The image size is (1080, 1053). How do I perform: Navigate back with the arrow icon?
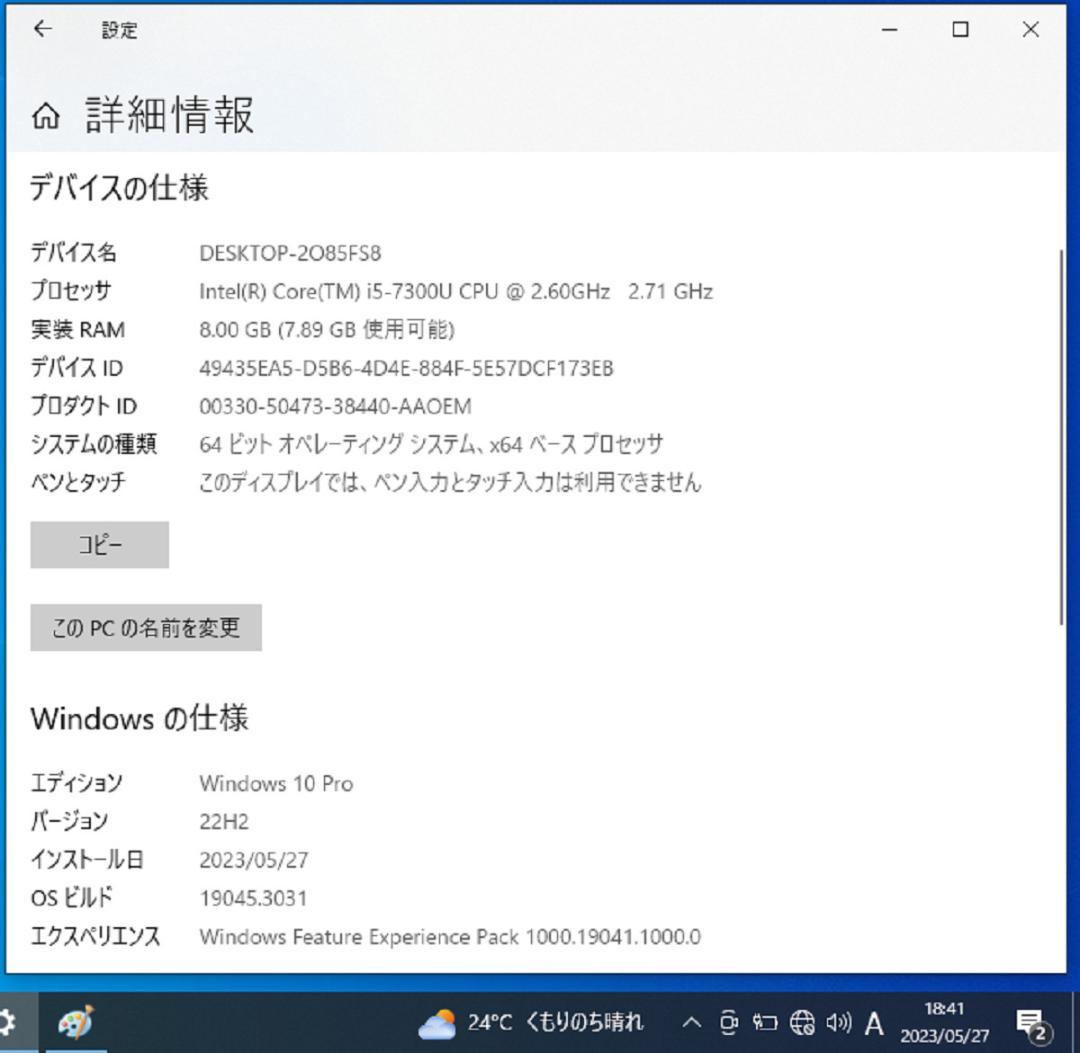(x=41, y=29)
